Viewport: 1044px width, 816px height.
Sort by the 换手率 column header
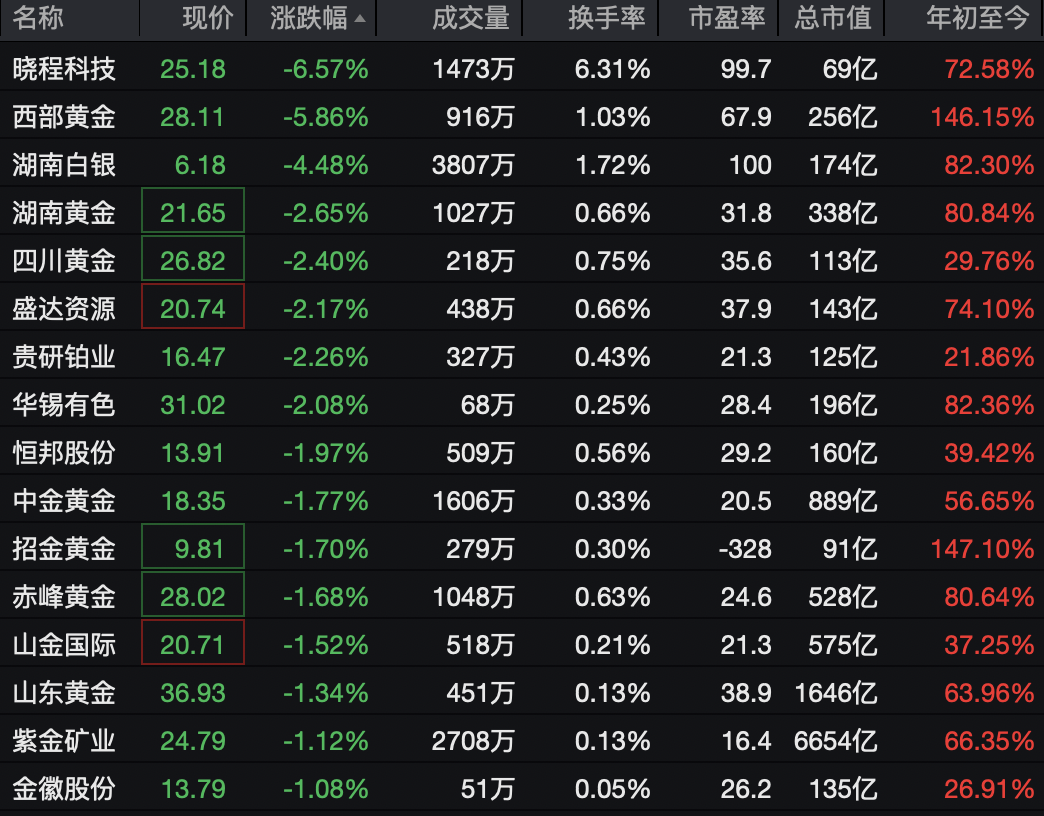coord(607,18)
